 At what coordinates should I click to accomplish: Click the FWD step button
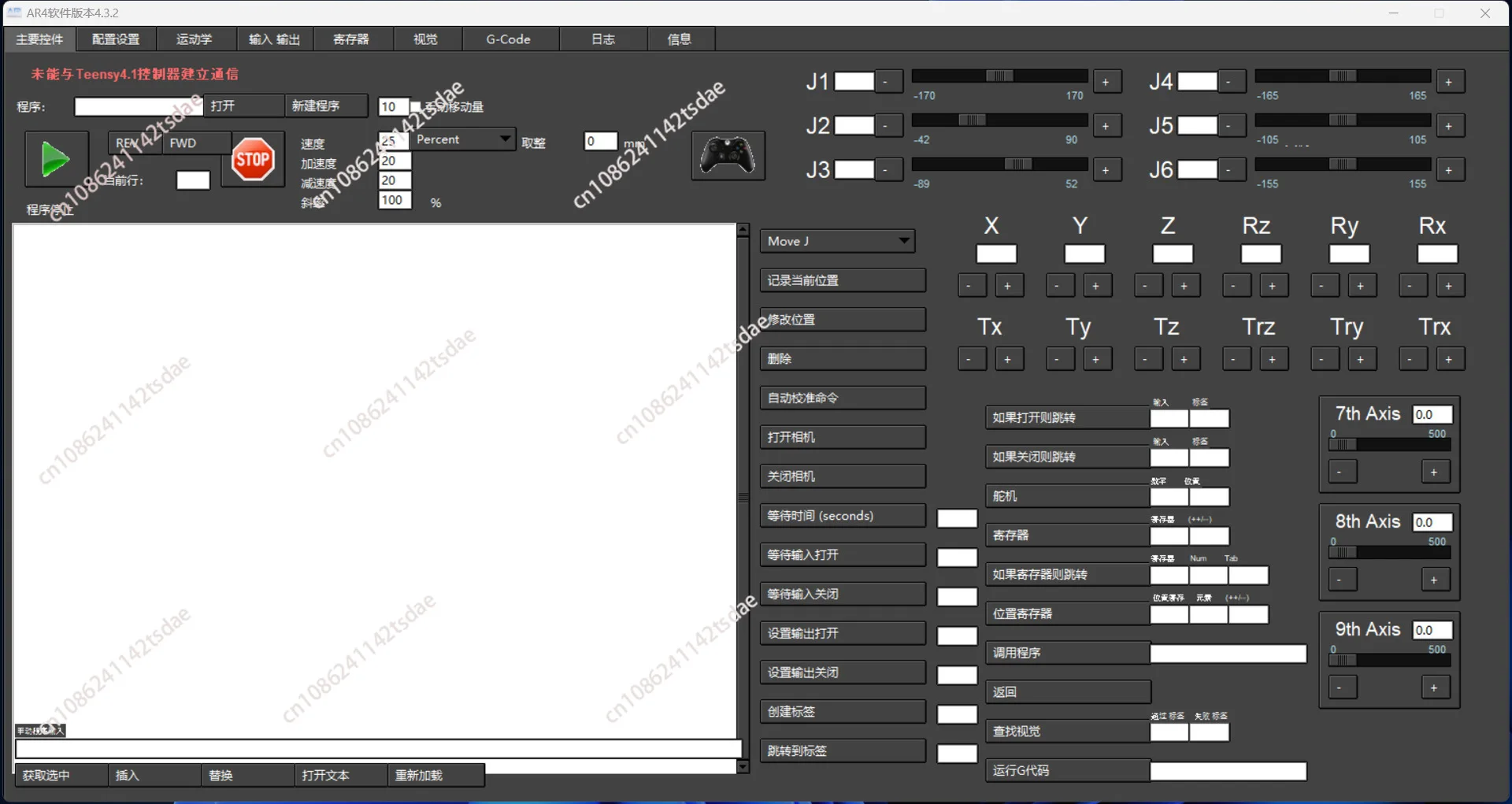[197, 143]
